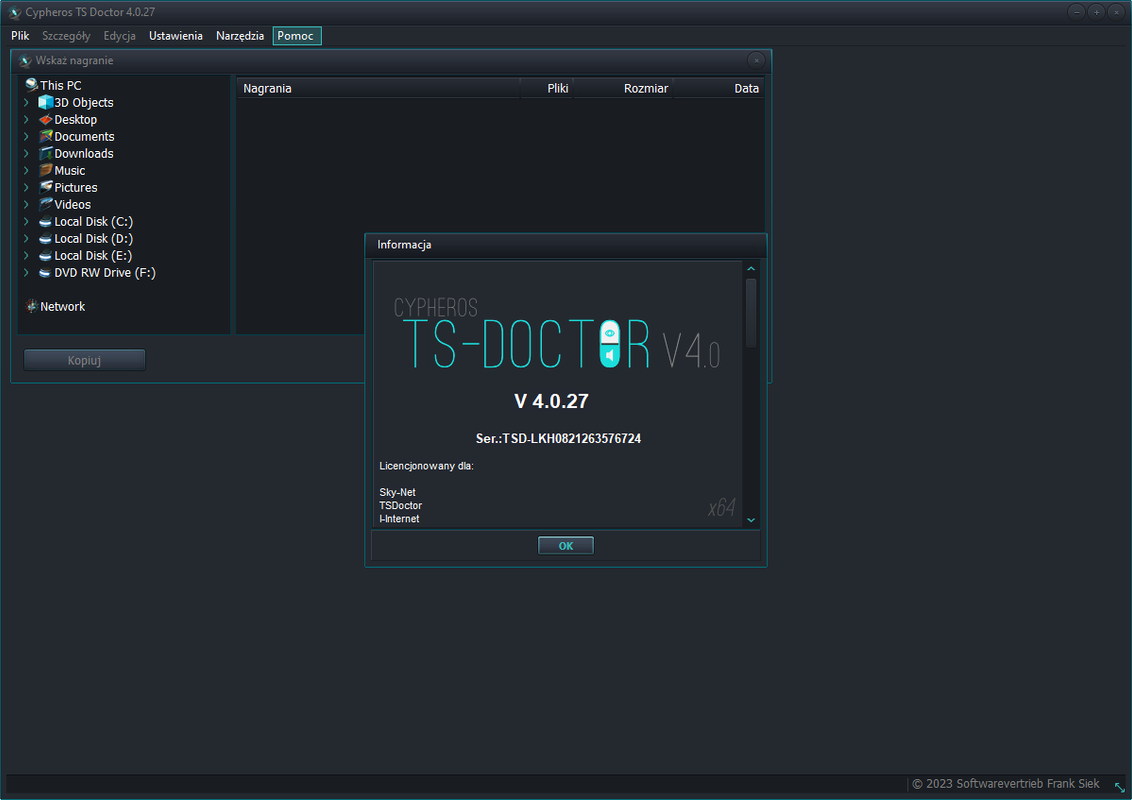Screen dimensions: 1132x800
Task: Click scroll down arrow in Informacja dialog
Action: pyautogui.click(x=751, y=520)
